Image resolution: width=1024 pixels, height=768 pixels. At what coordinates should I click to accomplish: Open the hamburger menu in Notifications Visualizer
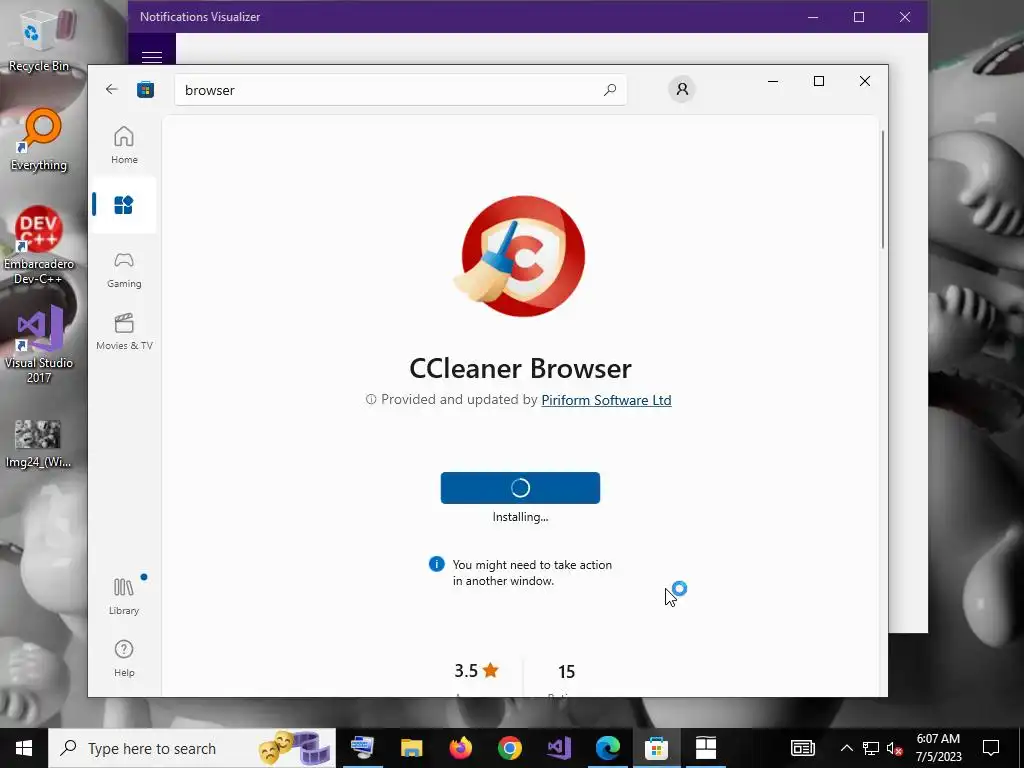pyautogui.click(x=152, y=56)
